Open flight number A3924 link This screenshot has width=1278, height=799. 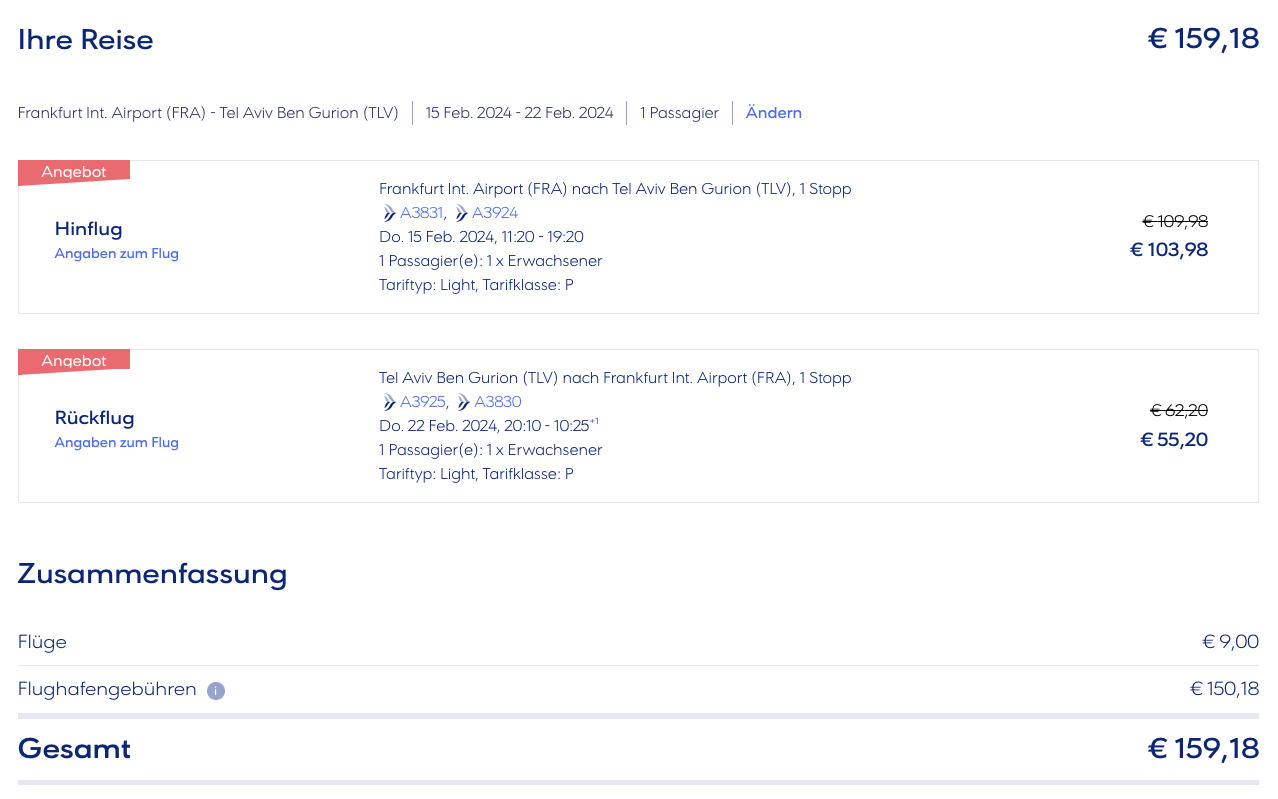[495, 213]
